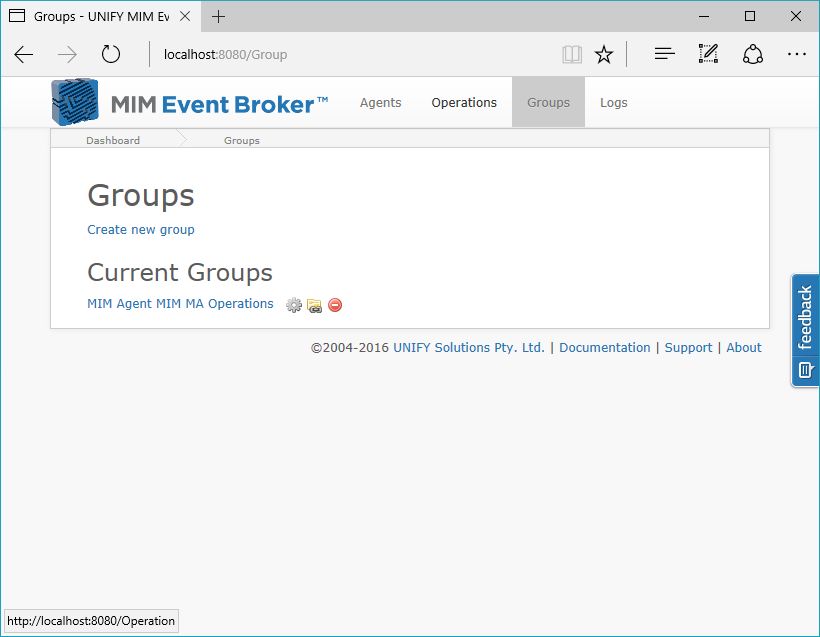Select the Groups - UNIFY MIM browser tab
The height and width of the screenshot is (637, 820).
pyautogui.click(x=101, y=16)
